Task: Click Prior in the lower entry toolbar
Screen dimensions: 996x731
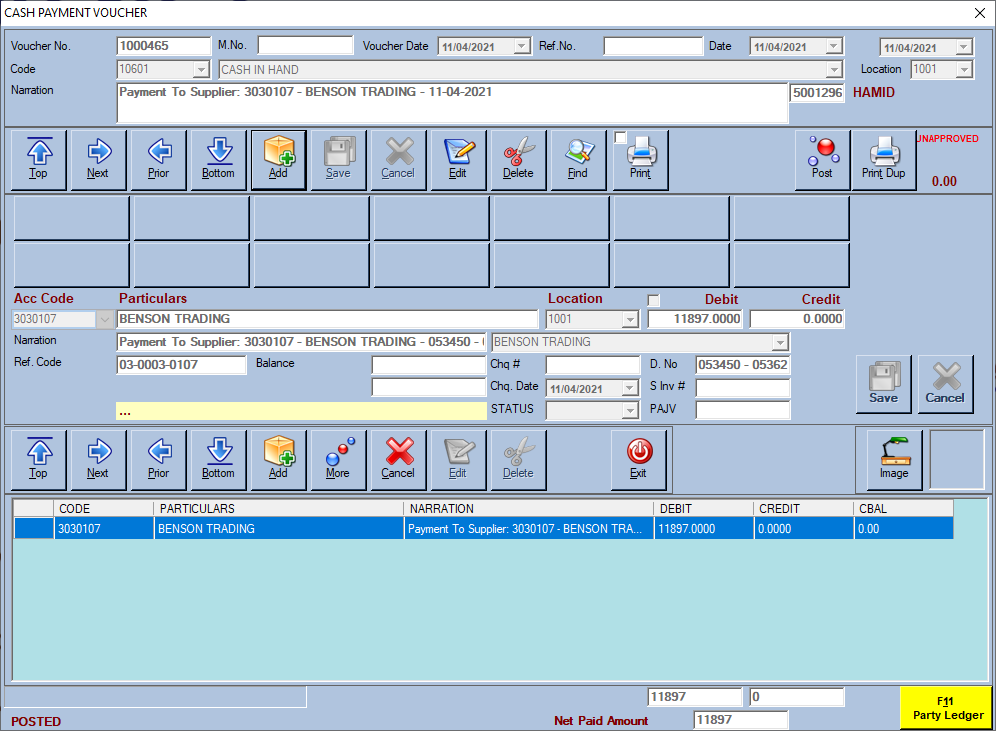Action: tap(158, 460)
